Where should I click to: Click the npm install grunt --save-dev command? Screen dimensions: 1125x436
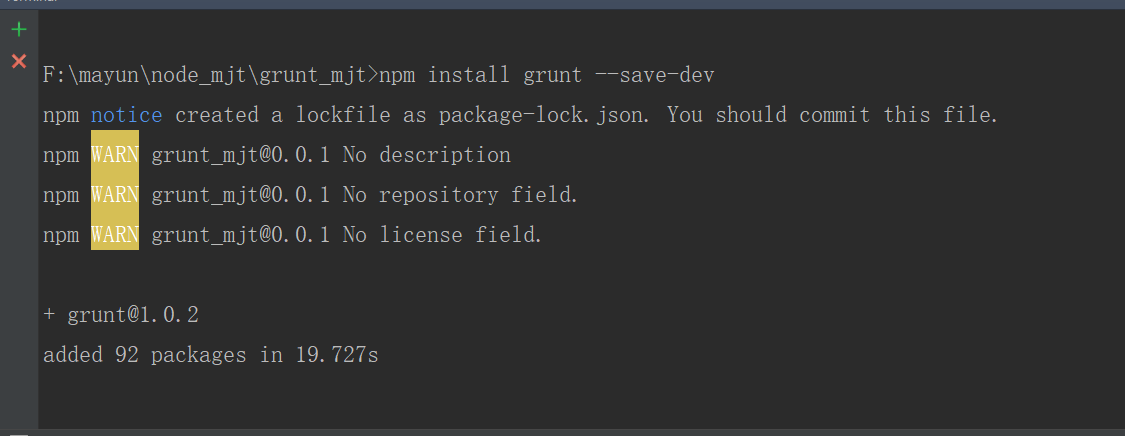click(x=547, y=75)
